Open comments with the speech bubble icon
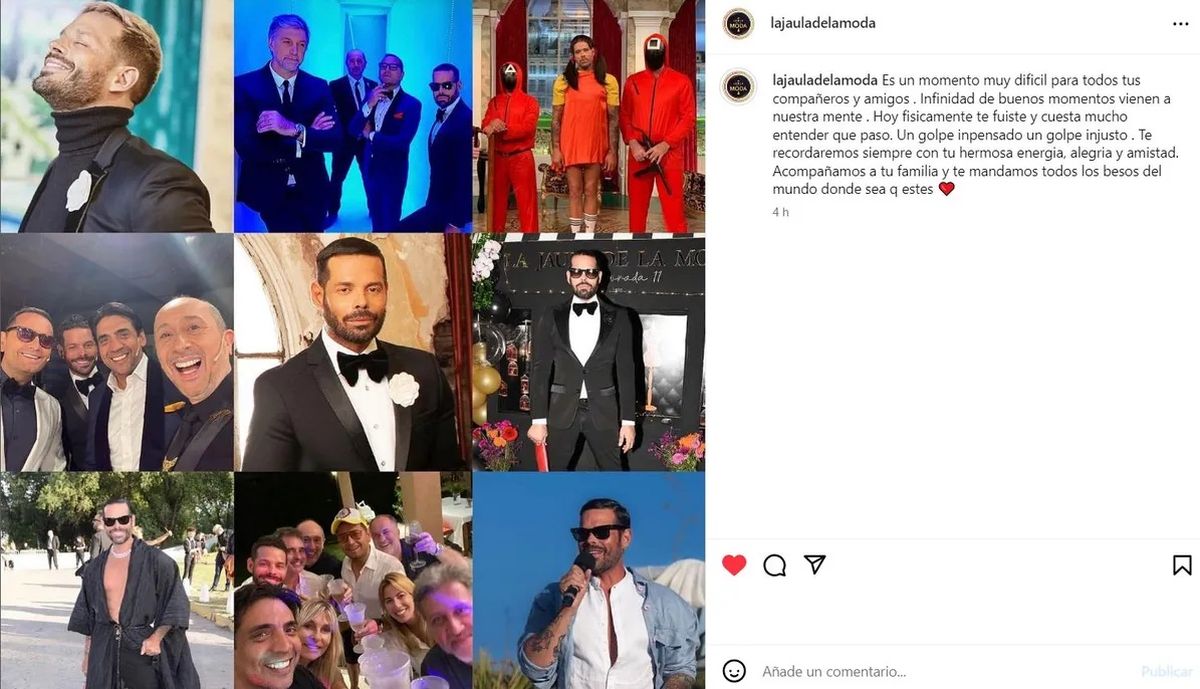Viewport: 1200px width, 689px height. 774,566
